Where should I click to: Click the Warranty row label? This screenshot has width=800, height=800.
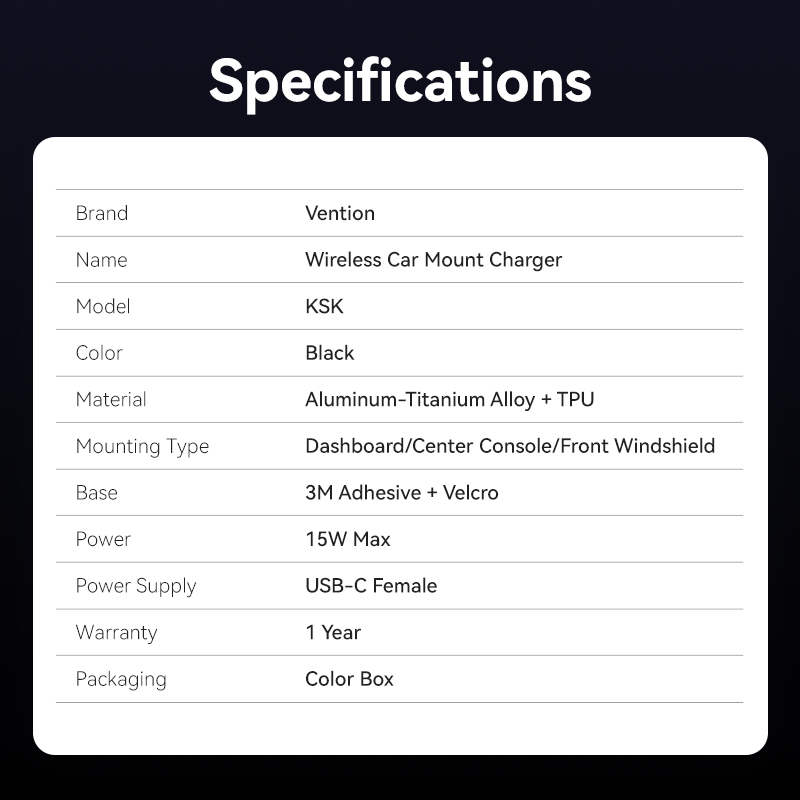(116, 632)
